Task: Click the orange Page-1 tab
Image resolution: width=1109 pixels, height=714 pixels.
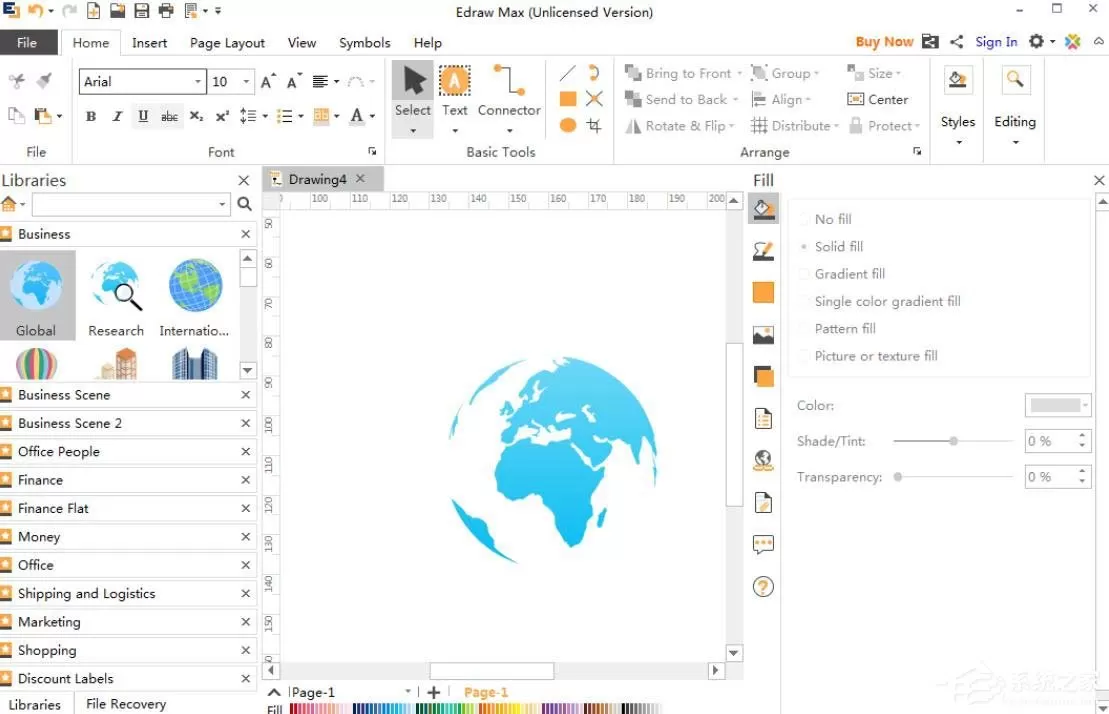Action: point(486,692)
